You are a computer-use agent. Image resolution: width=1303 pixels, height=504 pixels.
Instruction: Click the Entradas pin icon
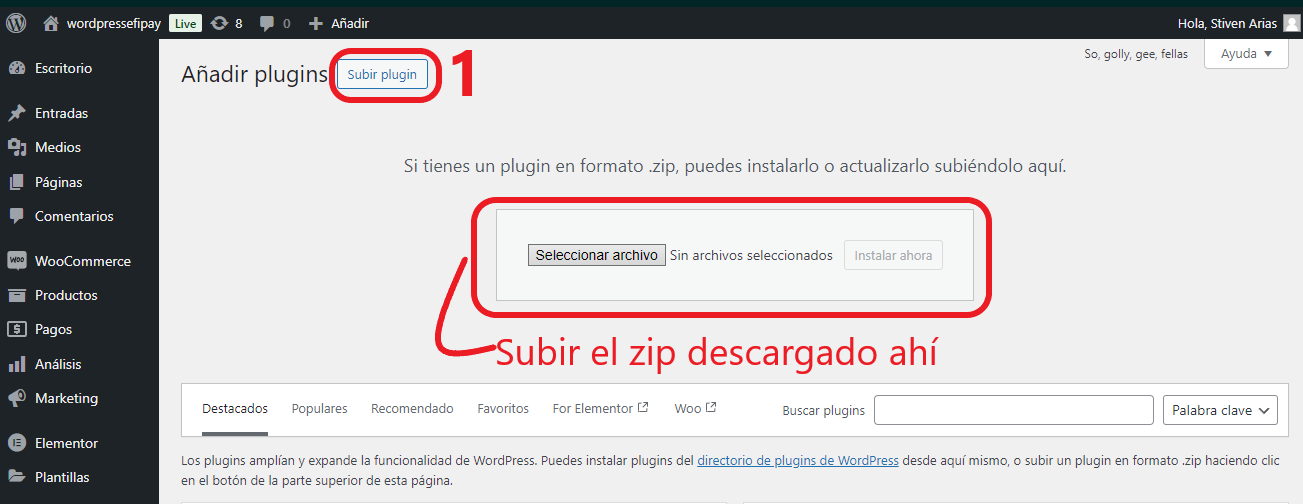pyautogui.click(x=17, y=113)
